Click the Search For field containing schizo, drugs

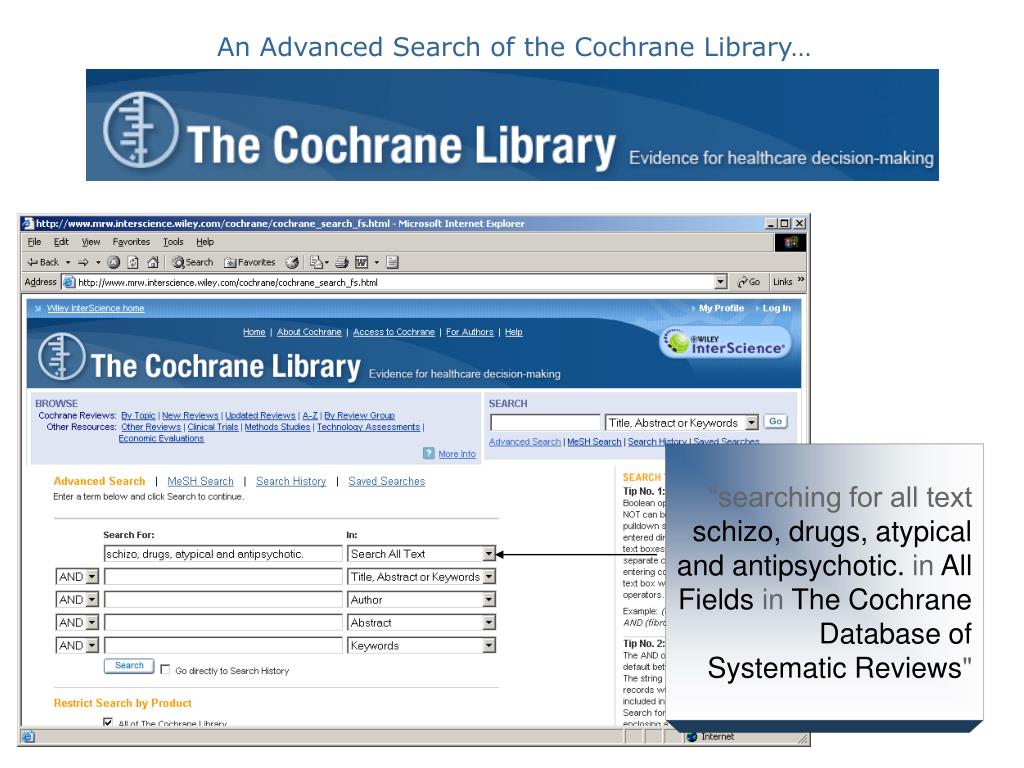pos(223,554)
